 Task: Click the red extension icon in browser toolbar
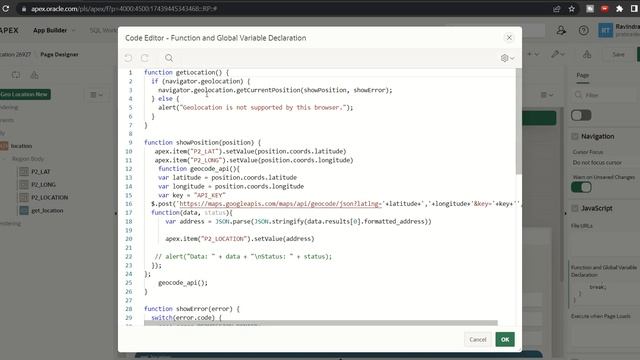(x=604, y=9)
